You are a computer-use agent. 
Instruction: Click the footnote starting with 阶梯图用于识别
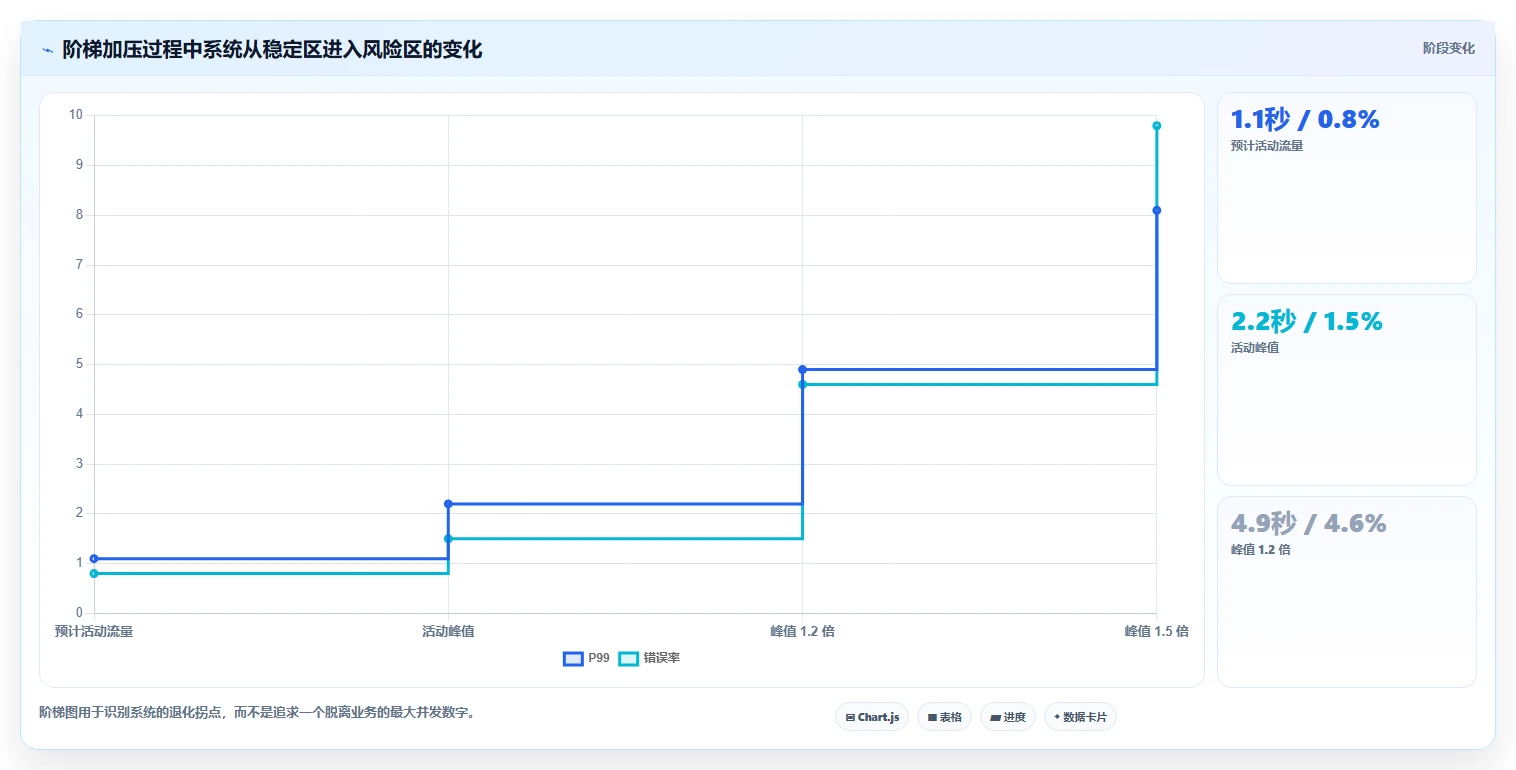pos(257,713)
